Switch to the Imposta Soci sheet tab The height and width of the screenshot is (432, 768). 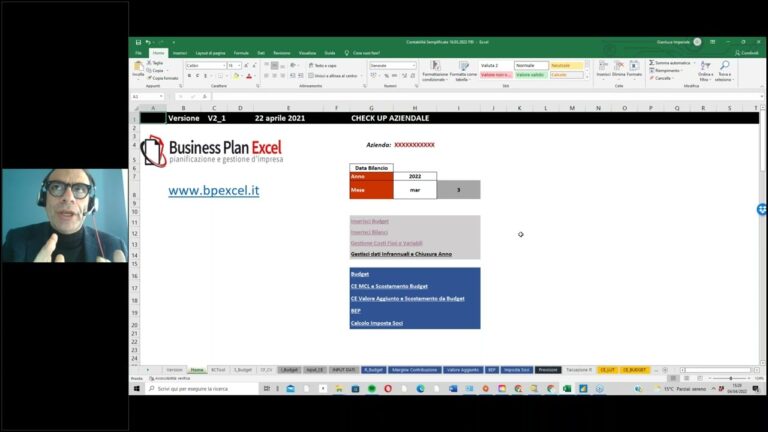pos(517,370)
